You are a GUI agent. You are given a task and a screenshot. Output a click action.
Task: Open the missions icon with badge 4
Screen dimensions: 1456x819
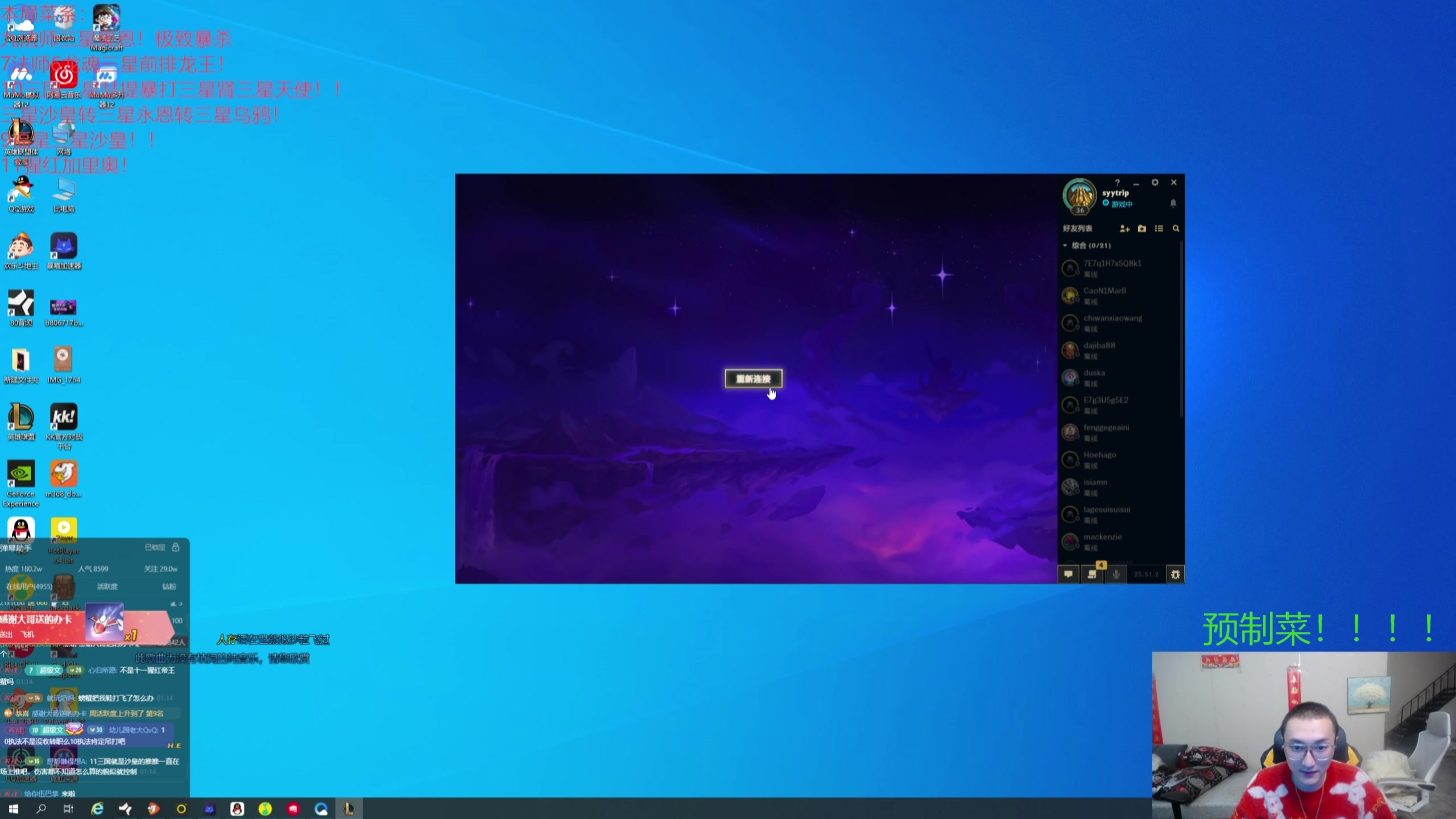pos(1093,573)
